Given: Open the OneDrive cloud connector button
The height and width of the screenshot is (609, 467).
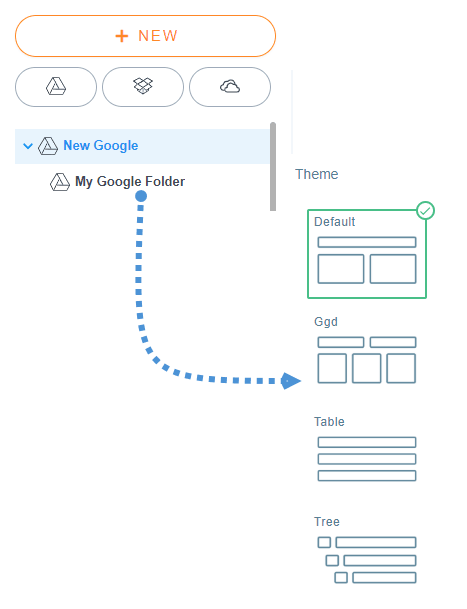Looking at the screenshot, I should point(230,87).
